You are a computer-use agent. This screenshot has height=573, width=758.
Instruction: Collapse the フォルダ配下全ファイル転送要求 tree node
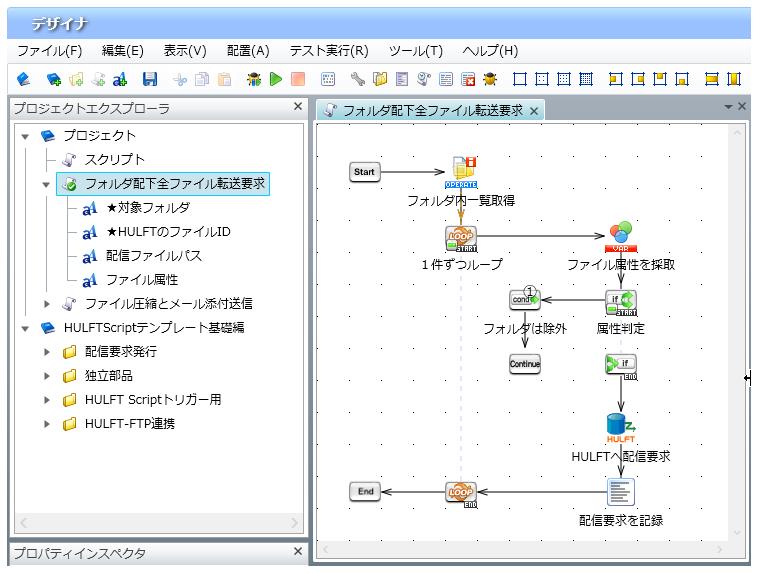(x=46, y=184)
